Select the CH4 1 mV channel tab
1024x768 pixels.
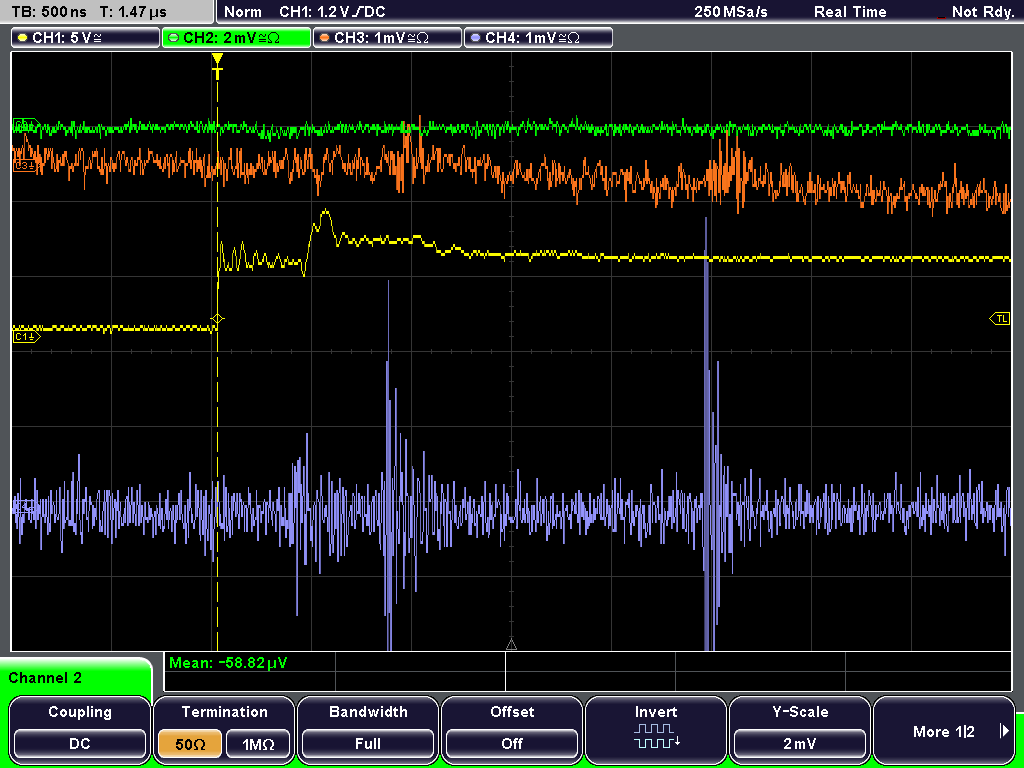[538, 38]
